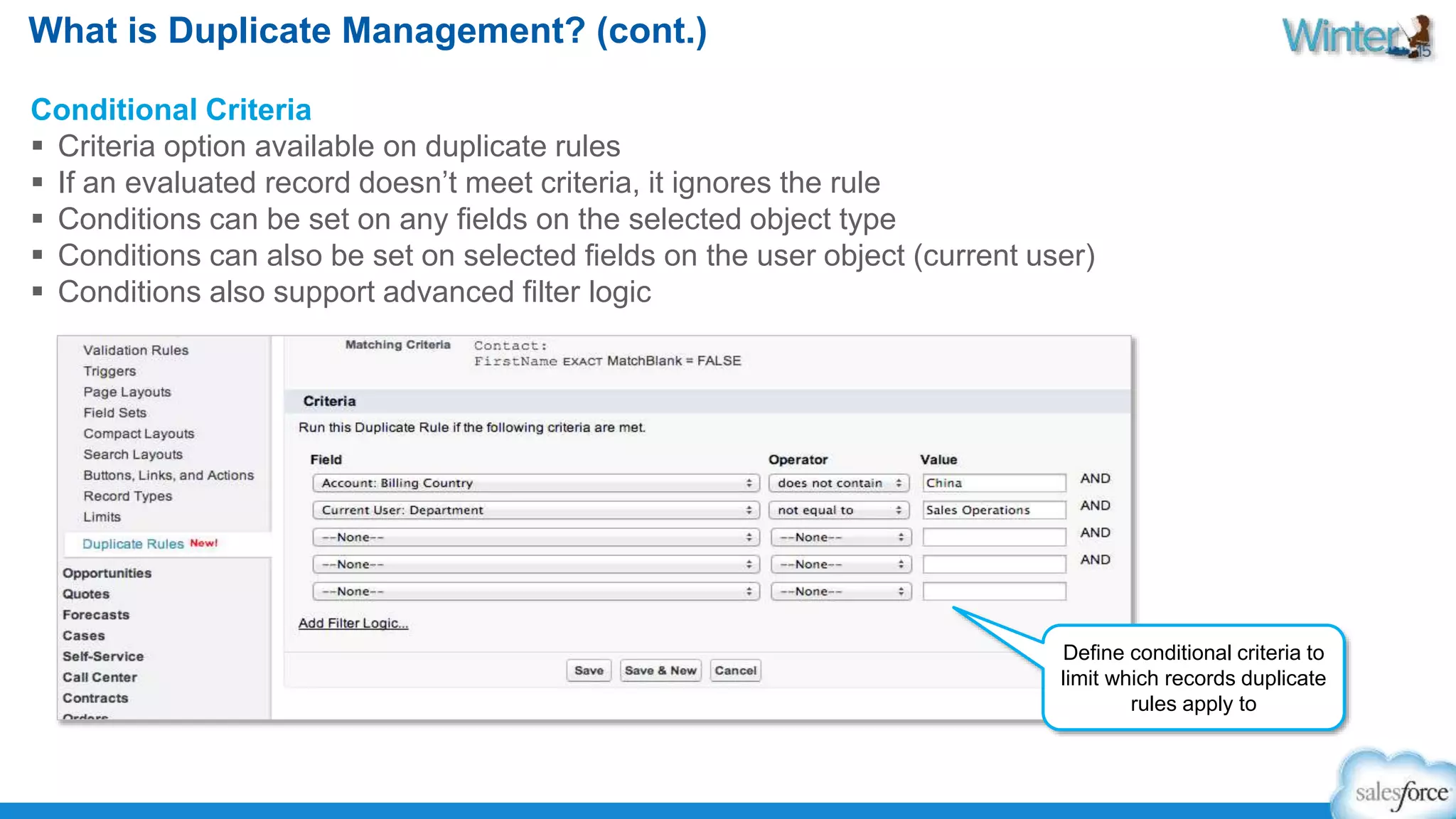Click the Criteria section header
Image resolution: width=1456 pixels, height=819 pixels.
click(707, 401)
